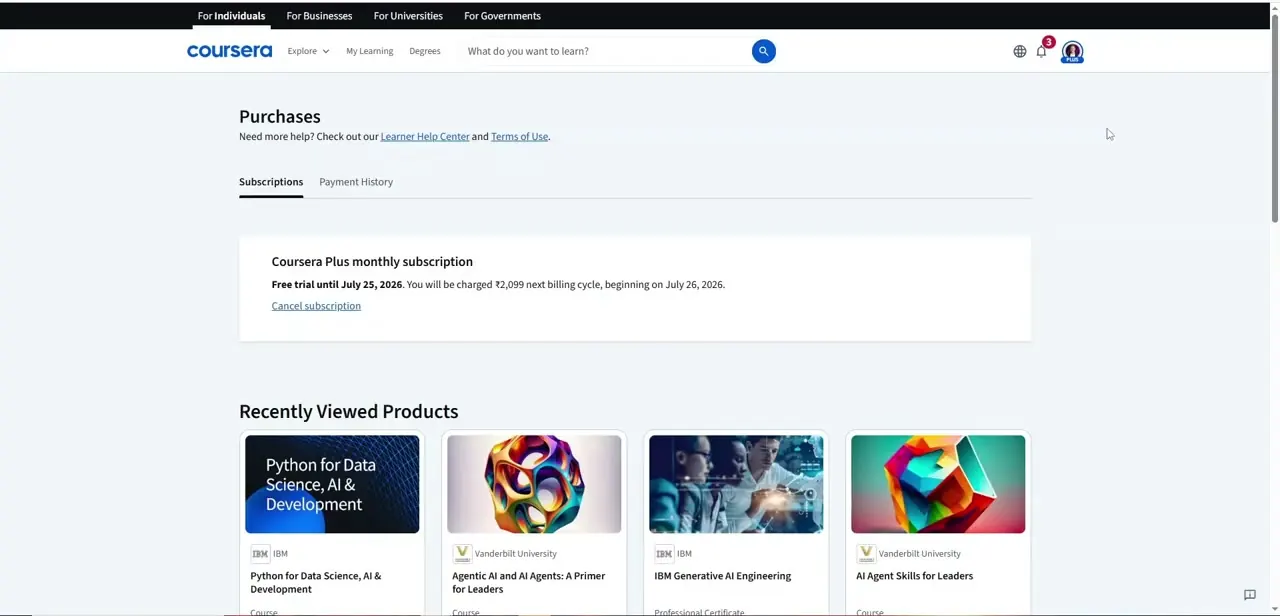Switch to the Payment History tab
This screenshot has height=616, width=1280.
[356, 182]
